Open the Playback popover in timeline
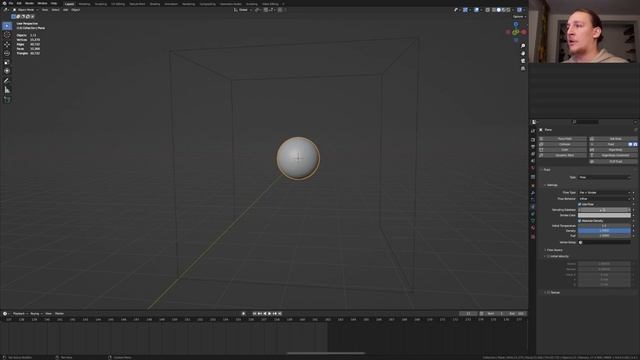The height and width of the screenshot is (360, 640). coord(19,313)
